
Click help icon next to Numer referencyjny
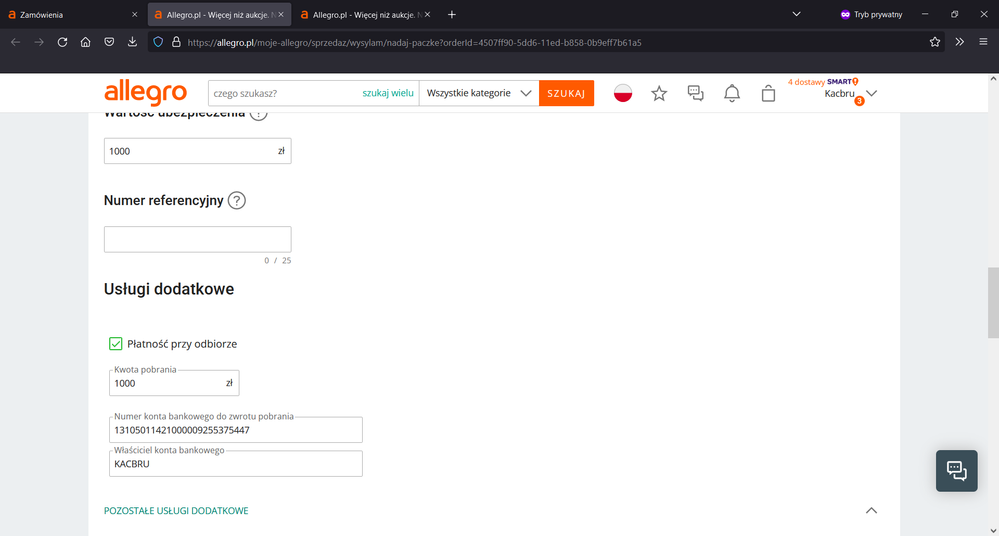pos(237,200)
